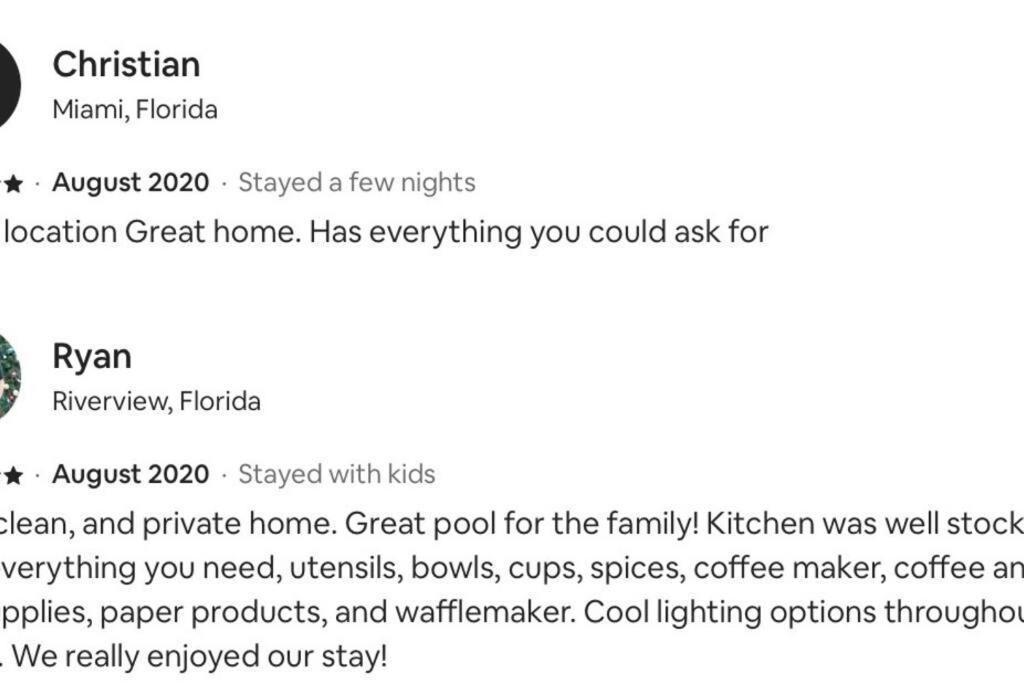Viewport: 1024px width, 683px height.
Task: Click August 2020 date on Ryan's review
Action: click(x=131, y=475)
